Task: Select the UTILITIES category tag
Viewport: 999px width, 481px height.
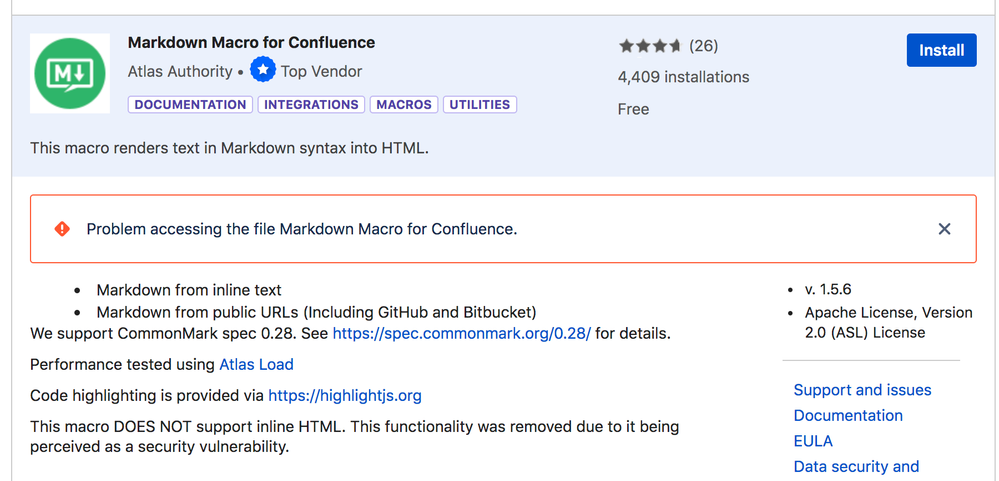Action: click(x=480, y=104)
